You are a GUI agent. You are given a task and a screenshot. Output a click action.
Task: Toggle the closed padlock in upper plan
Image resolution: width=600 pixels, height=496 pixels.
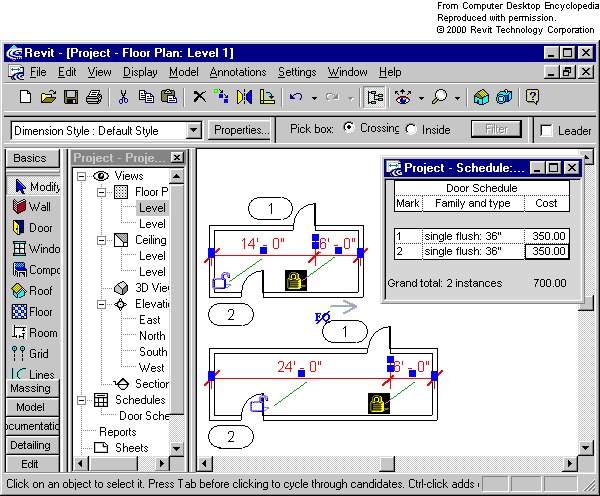tap(296, 280)
